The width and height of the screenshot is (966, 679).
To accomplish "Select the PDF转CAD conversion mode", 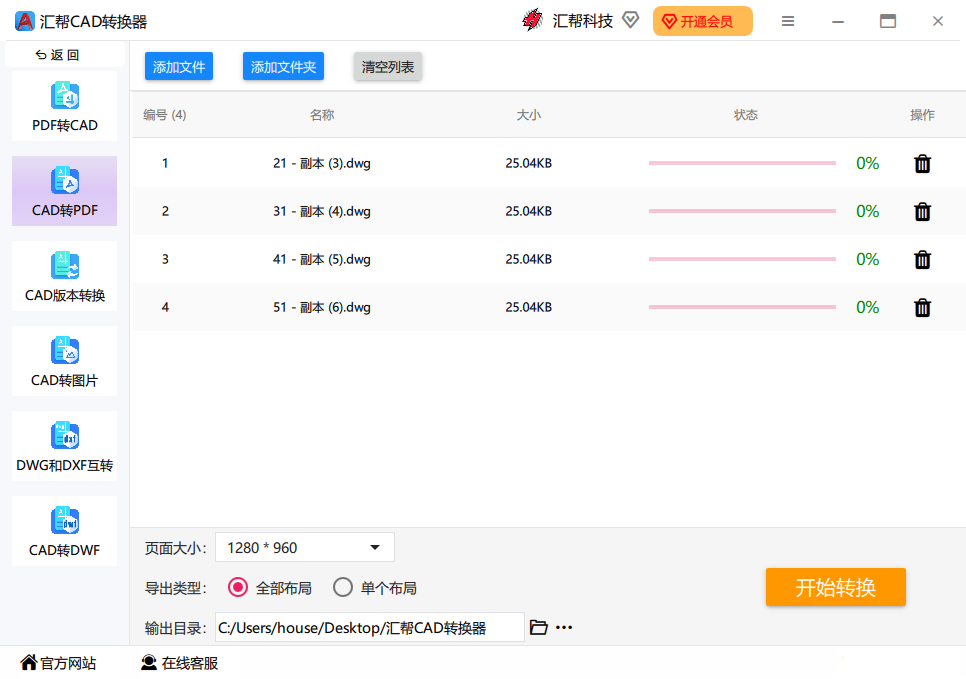I will click(x=64, y=105).
